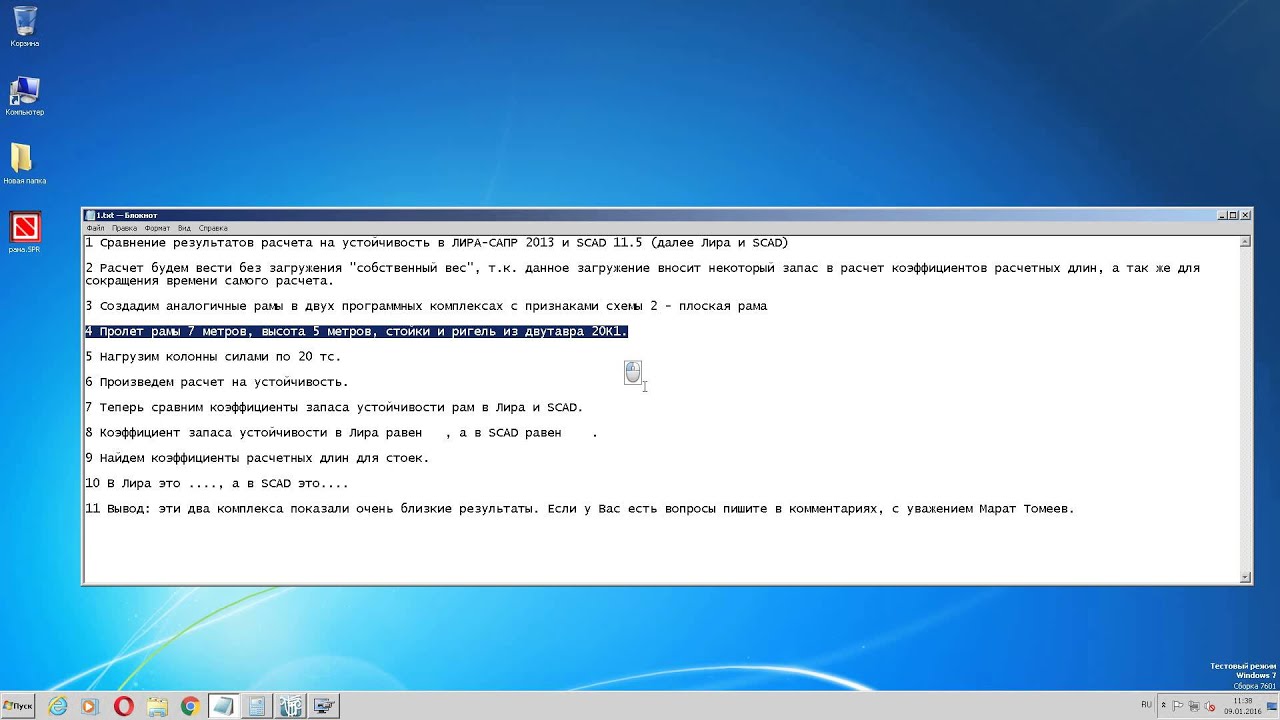The image size is (1280, 720).
Task: Minimize the Notepad window
Action: click(x=1222, y=215)
